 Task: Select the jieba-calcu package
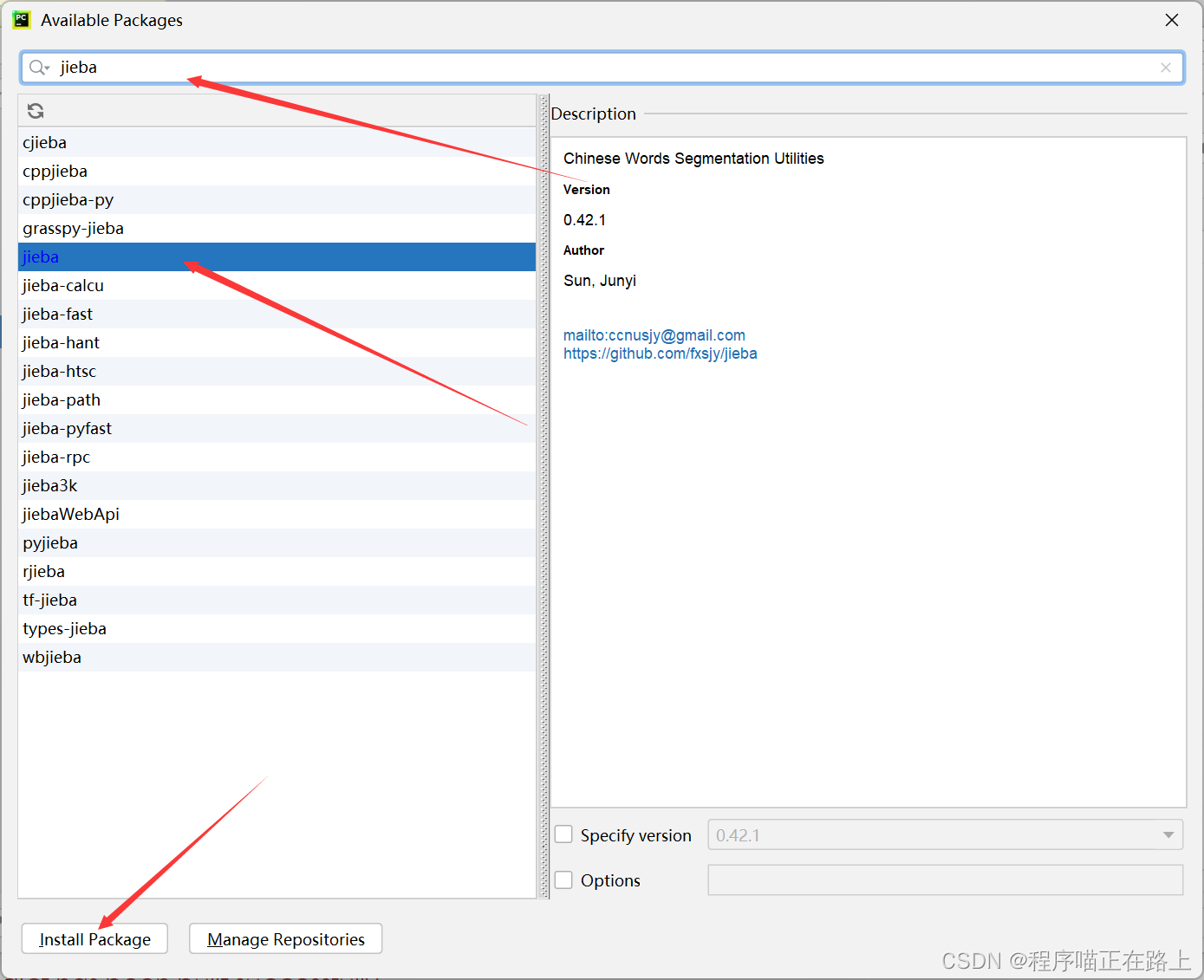277,285
